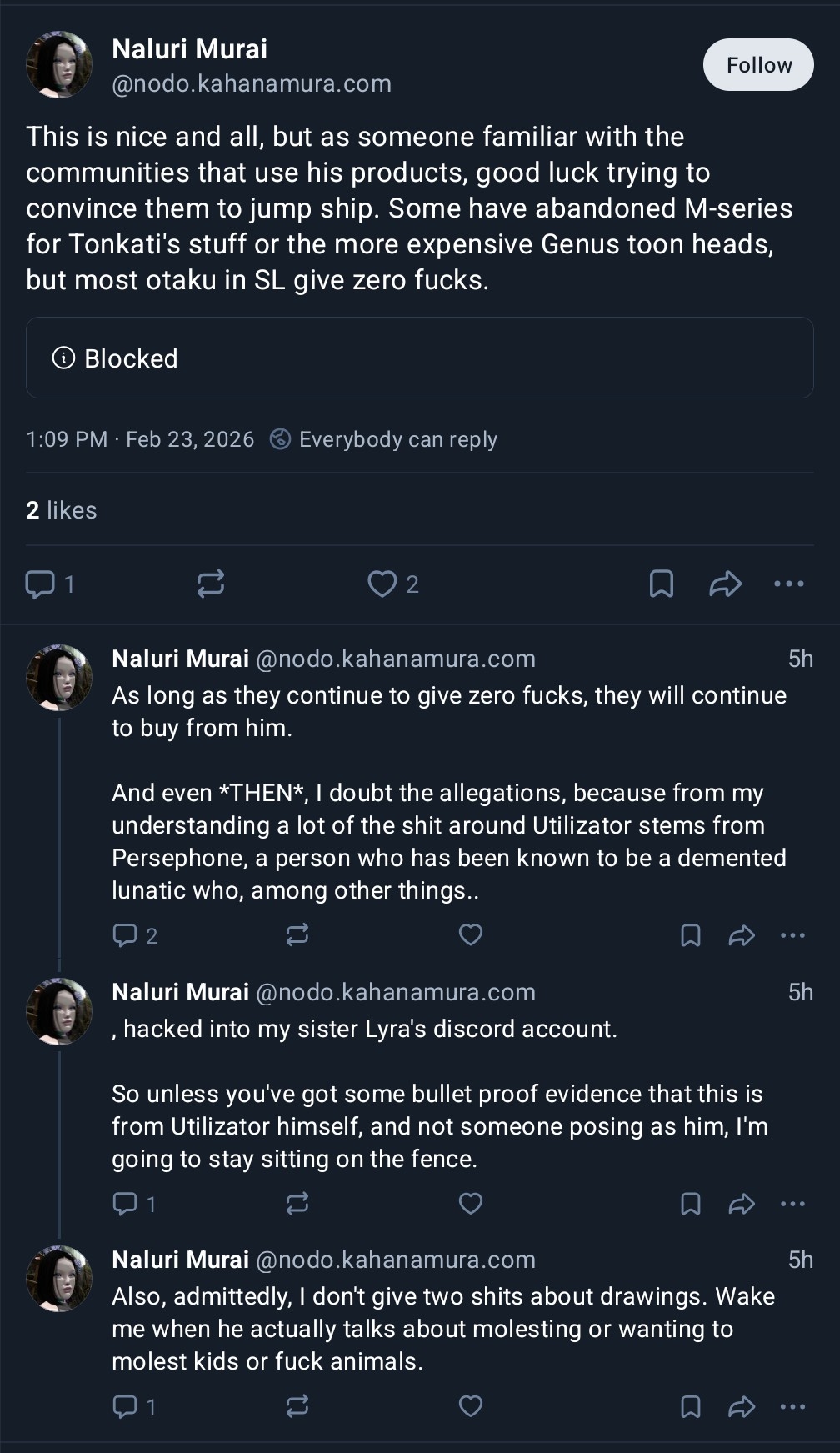Reply to the "Also, admittedly" post

[x=125, y=1406]
